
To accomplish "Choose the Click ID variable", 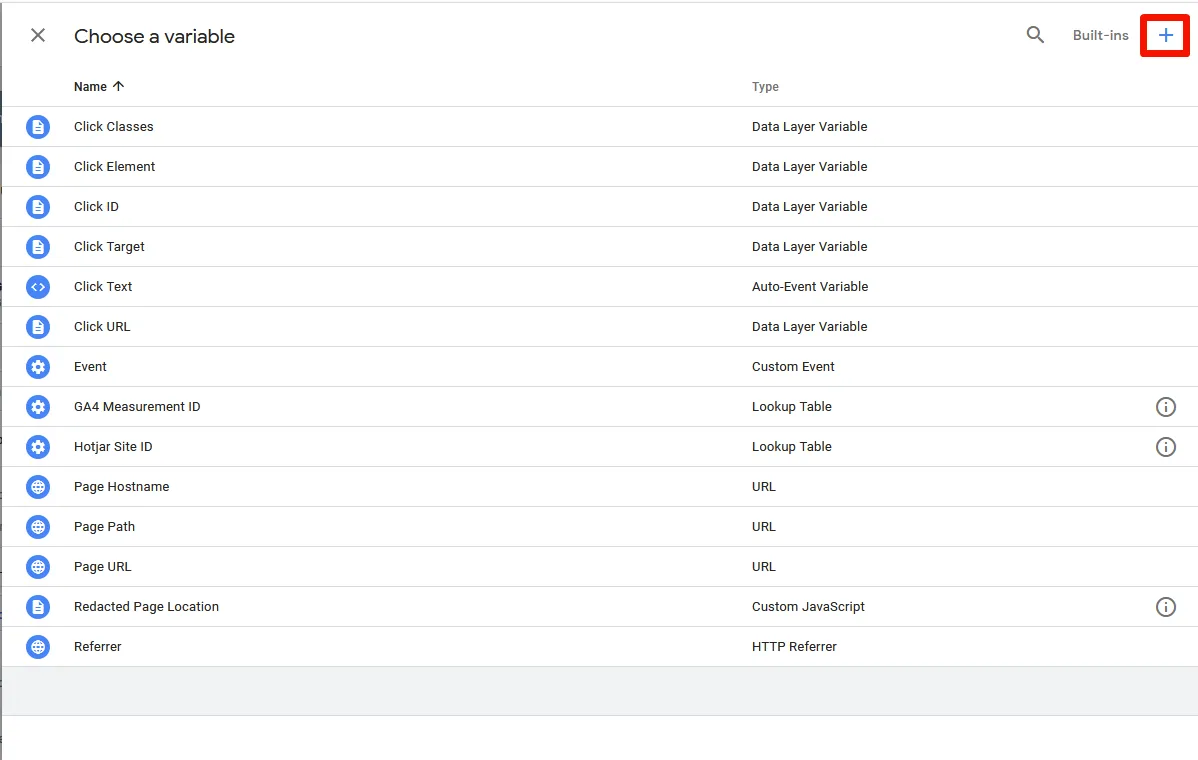I will (x=96, y=207).
